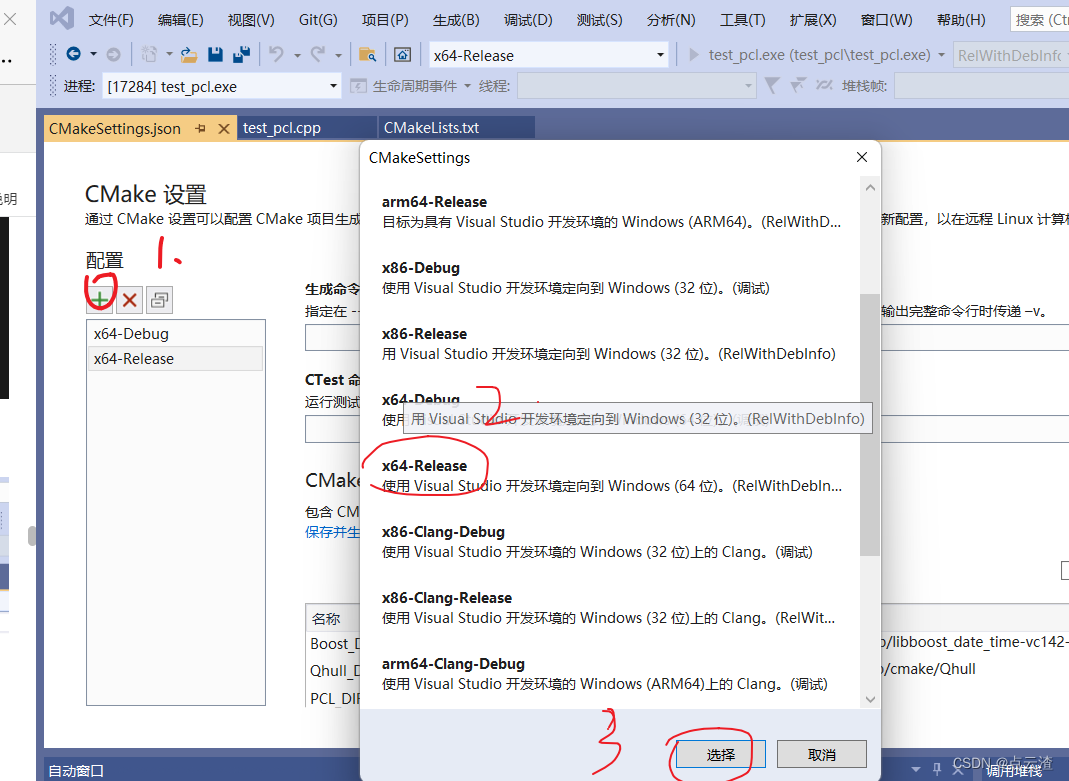Screen dimensions: 1069x781
Task: Click the flagged threads filter icon
Action: [798, 86]
